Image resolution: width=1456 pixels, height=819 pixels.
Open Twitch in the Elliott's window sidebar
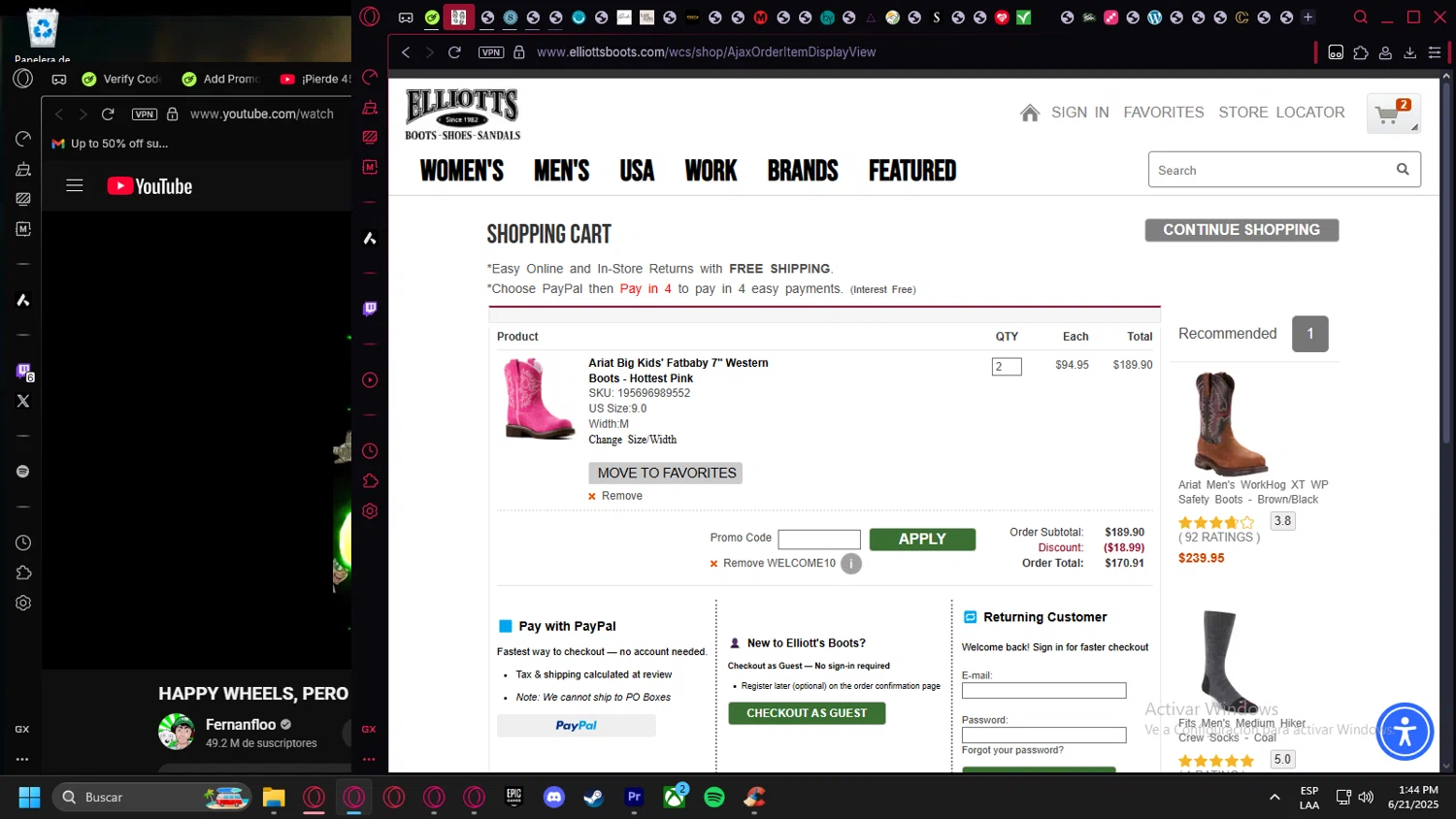pos(370,309)
